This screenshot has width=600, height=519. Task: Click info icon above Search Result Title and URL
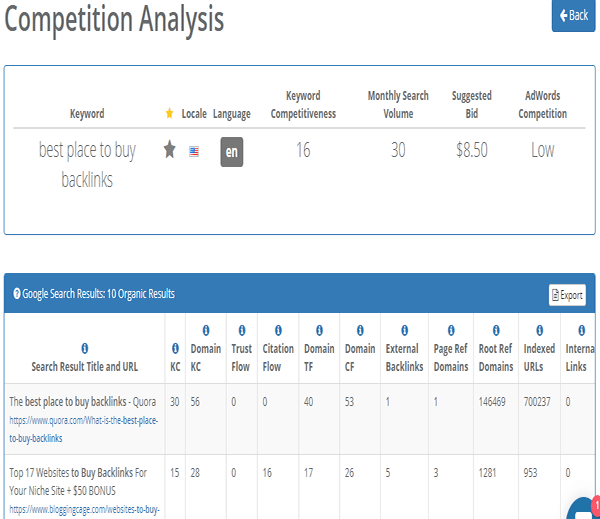click(x=85, y=348)
